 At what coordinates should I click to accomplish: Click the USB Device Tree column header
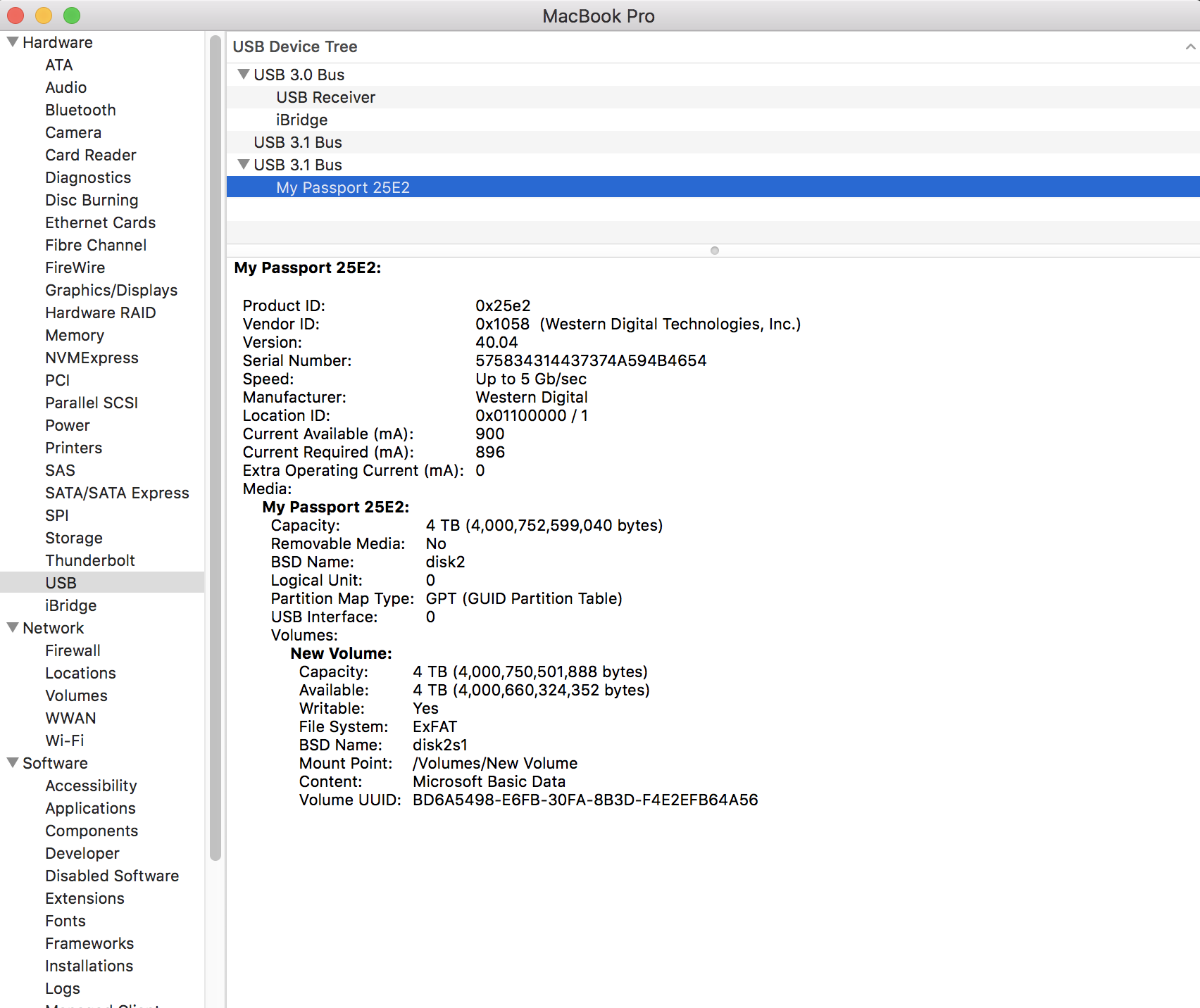point(713,46)
